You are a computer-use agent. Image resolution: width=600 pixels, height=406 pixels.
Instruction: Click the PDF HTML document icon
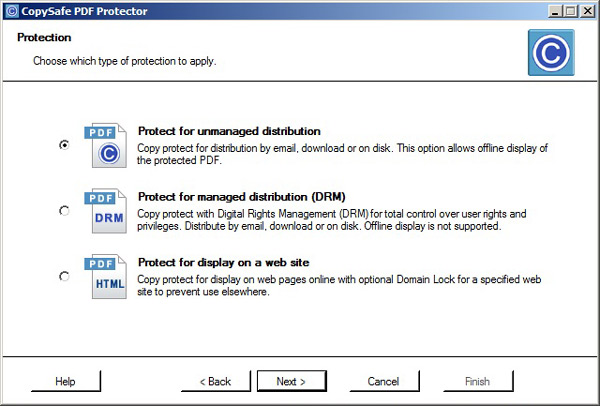pos(105,276)
